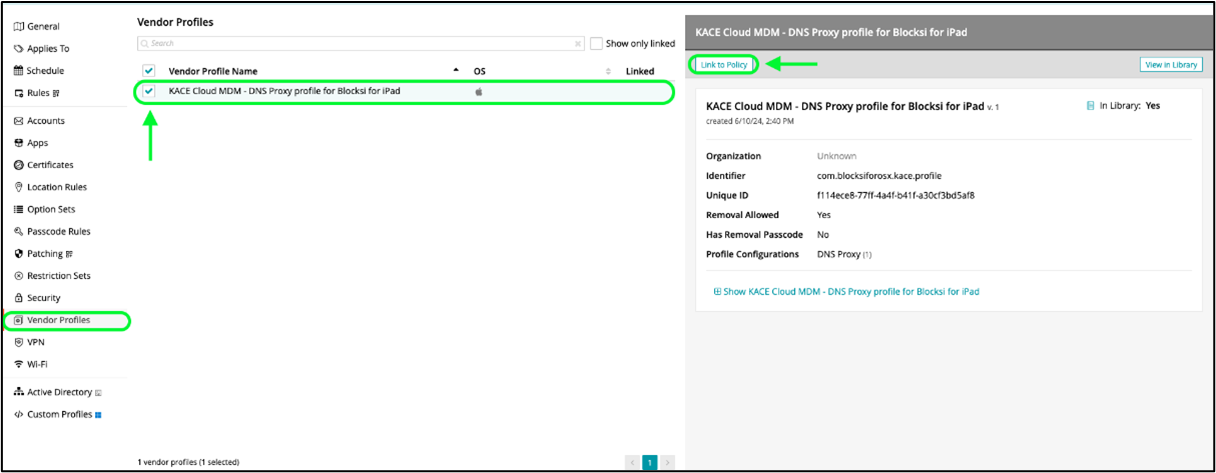Click the Passcode Rules icon
The height and width of the screenshot is (473, 1216).
tap(19, 231)
